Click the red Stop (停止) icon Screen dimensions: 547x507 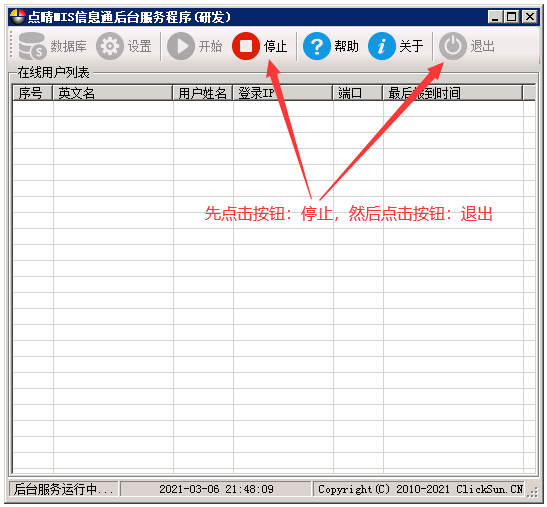[246, 46]
